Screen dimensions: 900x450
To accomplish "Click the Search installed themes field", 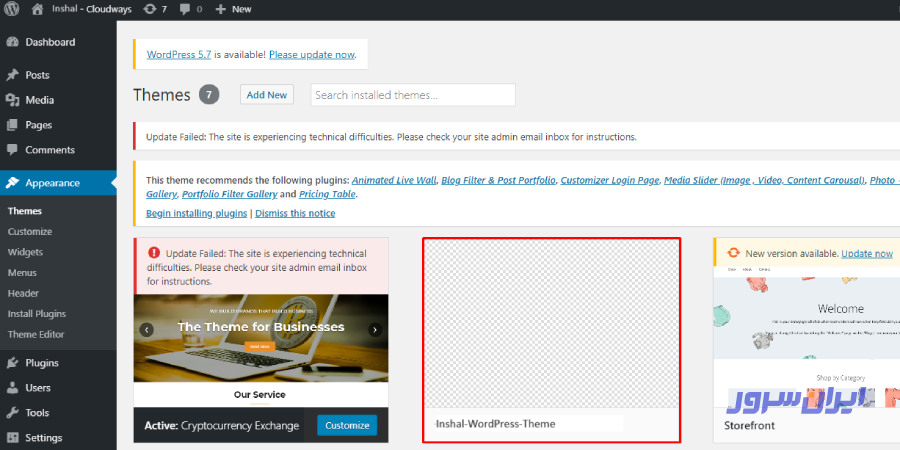I will (x=412, y=95).
